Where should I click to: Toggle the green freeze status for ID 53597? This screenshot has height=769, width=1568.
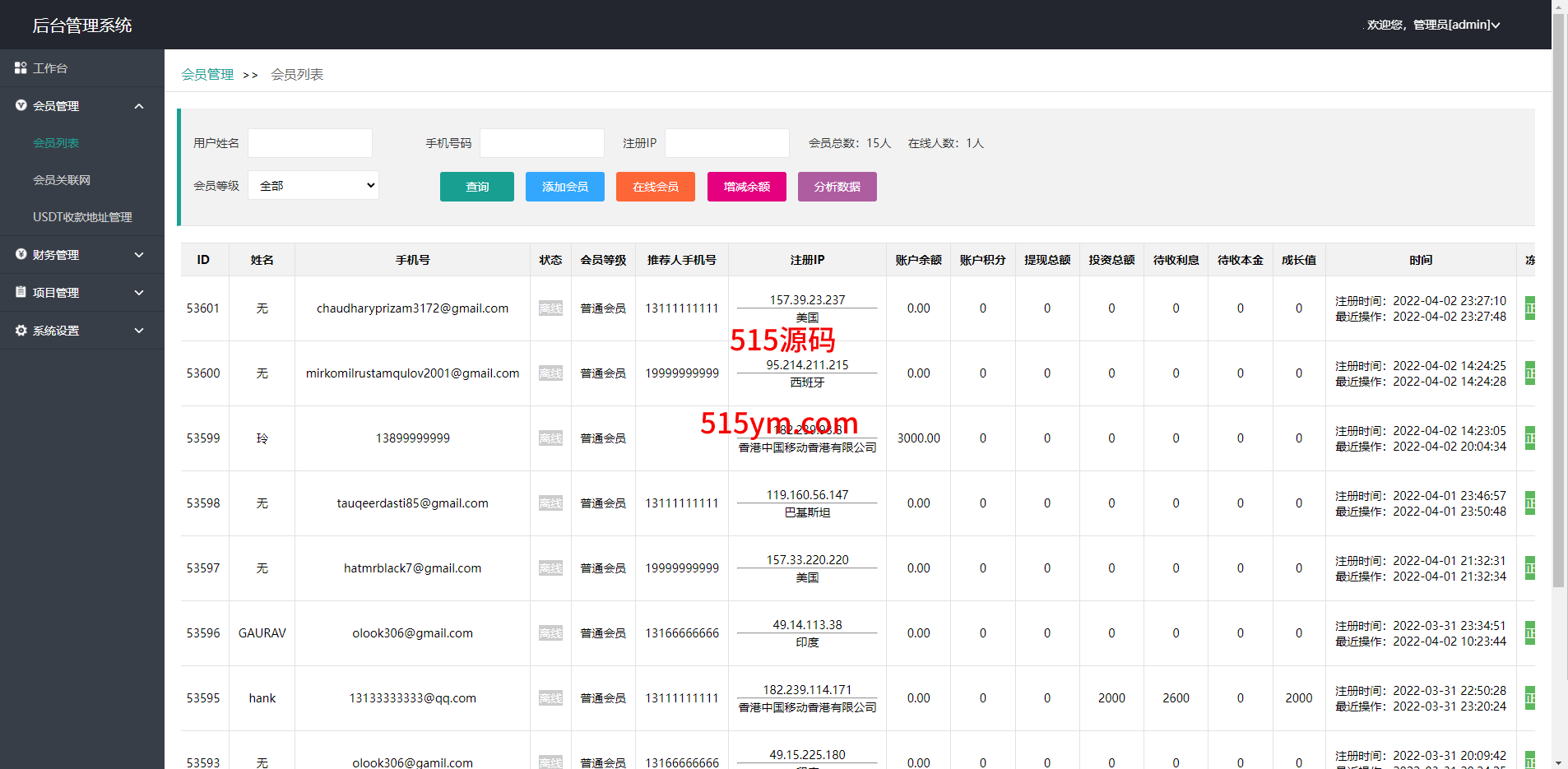[1529, 568]
